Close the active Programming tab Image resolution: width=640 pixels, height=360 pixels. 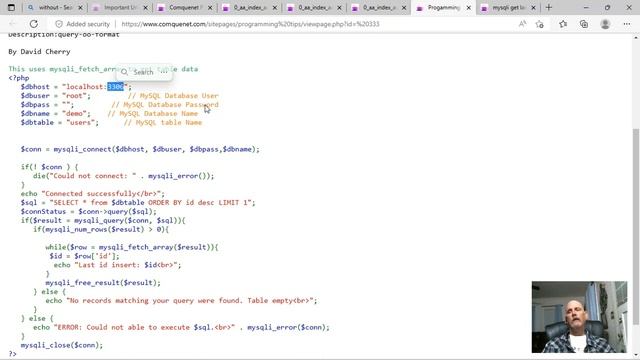(x=469, y=8)
